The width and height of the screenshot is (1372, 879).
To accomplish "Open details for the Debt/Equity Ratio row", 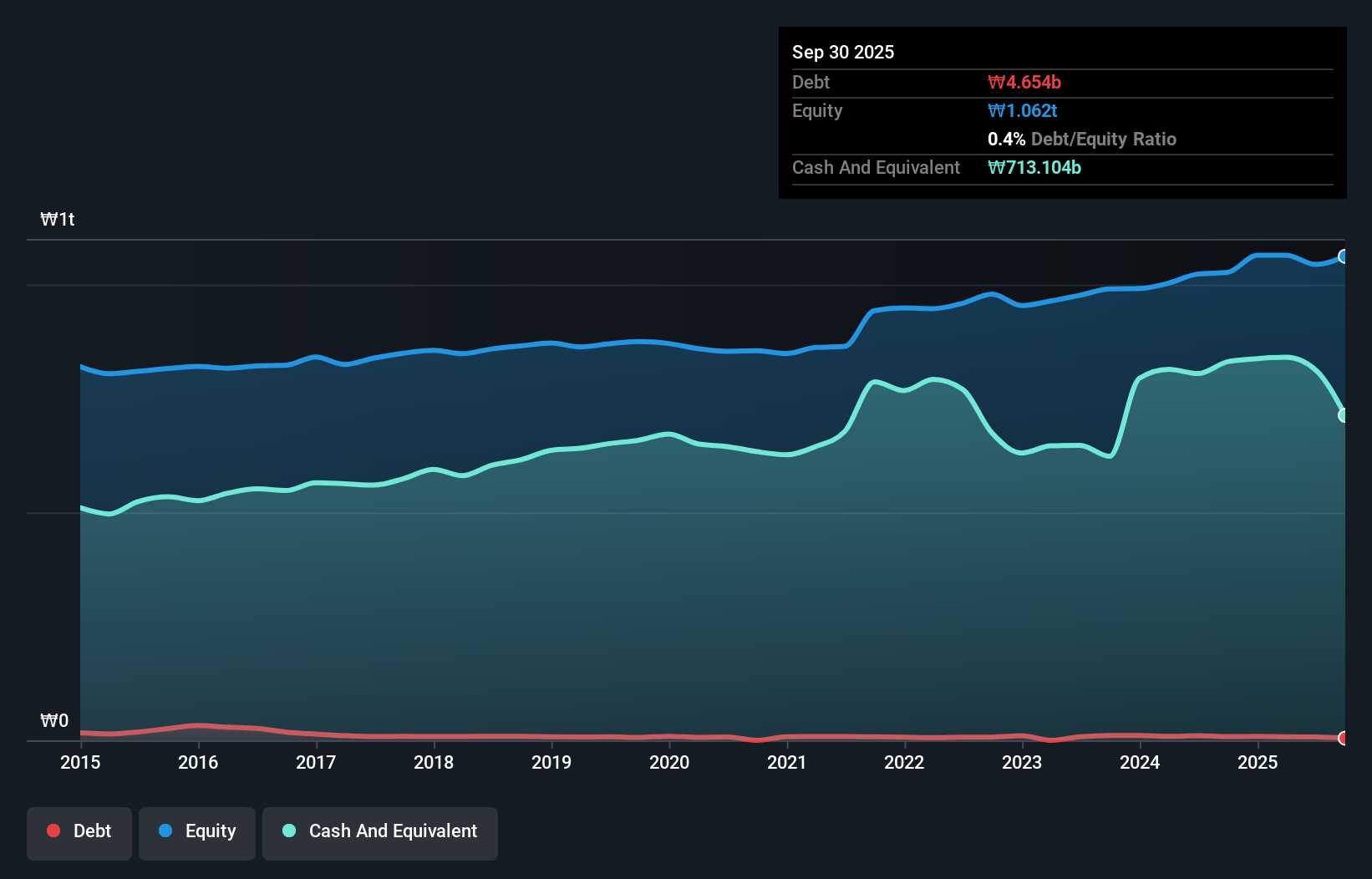I will pyautogui.click(x=1082, y=139).
